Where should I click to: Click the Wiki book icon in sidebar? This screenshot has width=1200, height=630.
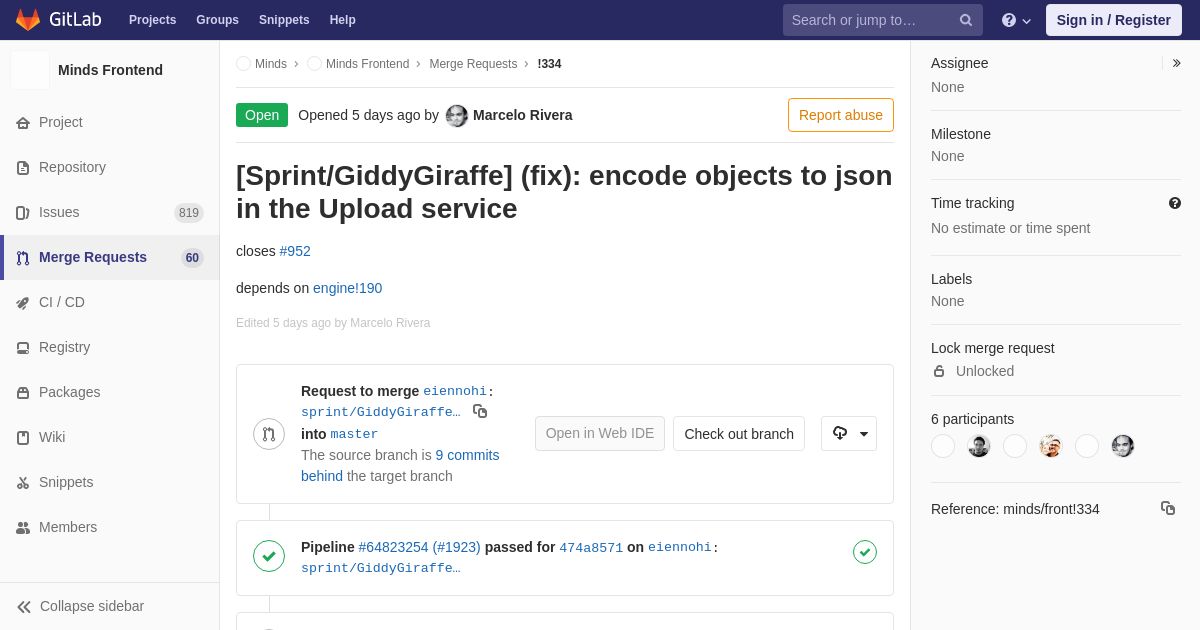pos(23,438)
